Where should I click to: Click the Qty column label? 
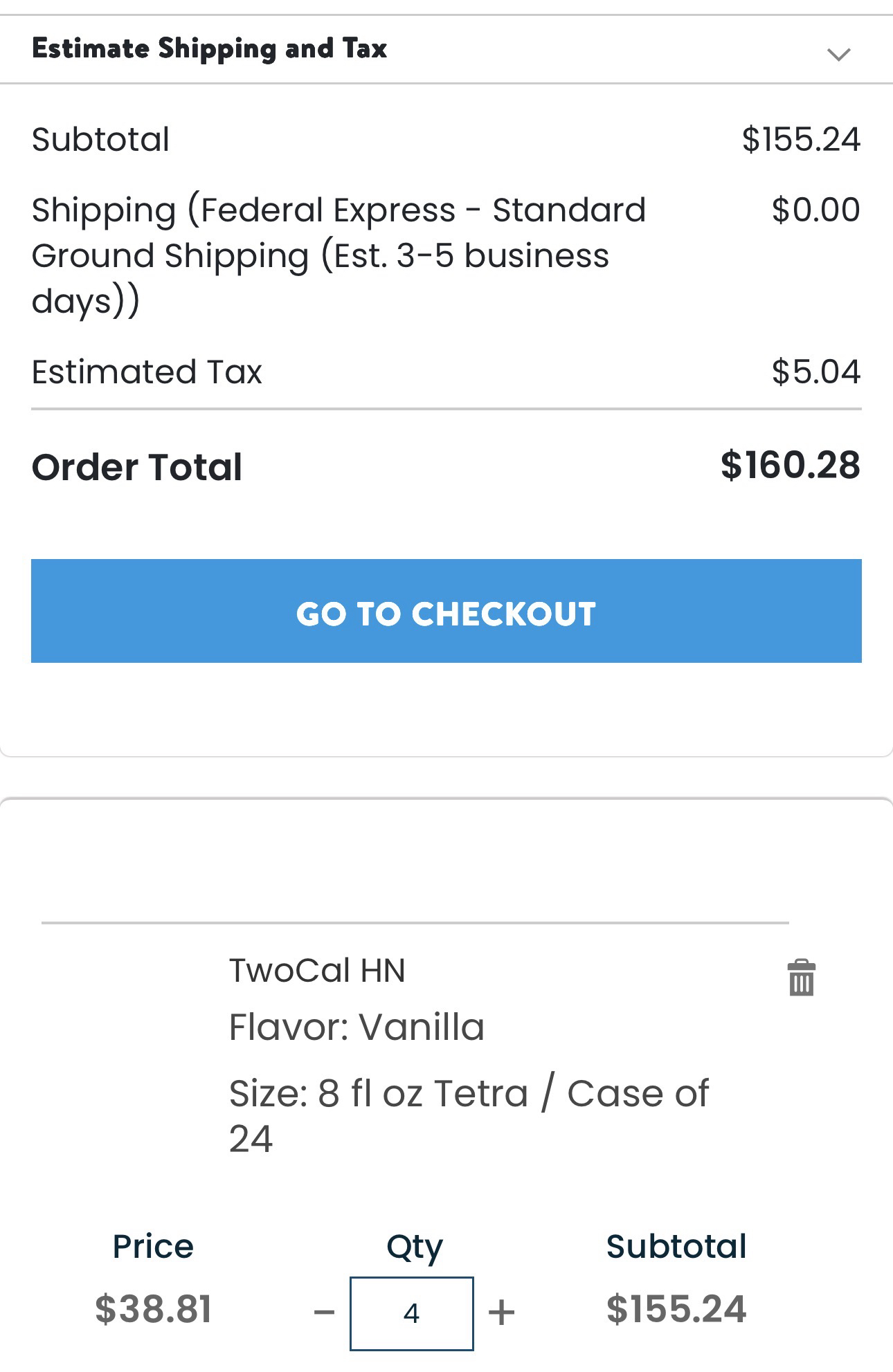pyautogui.click(x=414, y=1247)
